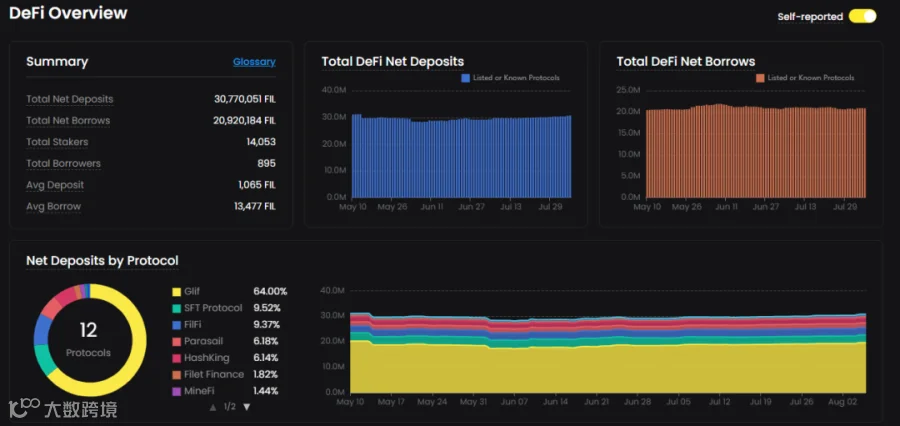Click the Glif legend label

click(x=192, y=292)
